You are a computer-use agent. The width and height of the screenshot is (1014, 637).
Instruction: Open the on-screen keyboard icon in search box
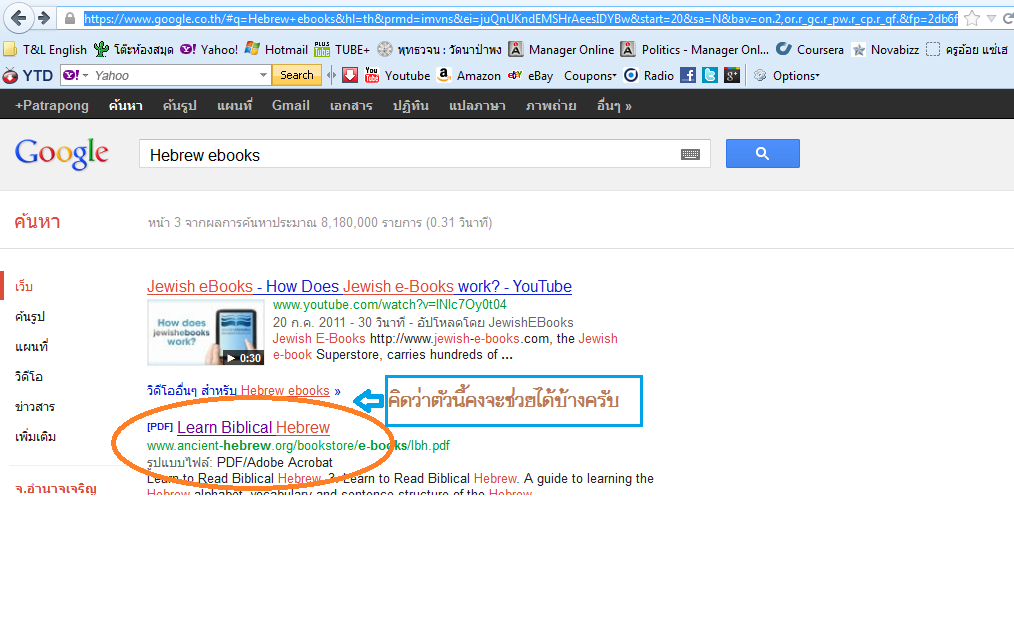coord(690,155)
